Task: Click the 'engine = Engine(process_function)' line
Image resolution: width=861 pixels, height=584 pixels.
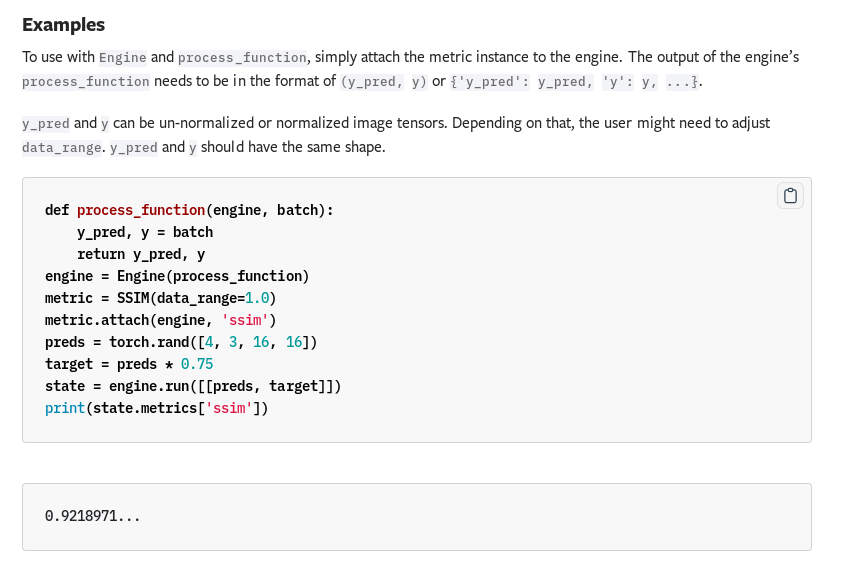Action: point(177,276)
